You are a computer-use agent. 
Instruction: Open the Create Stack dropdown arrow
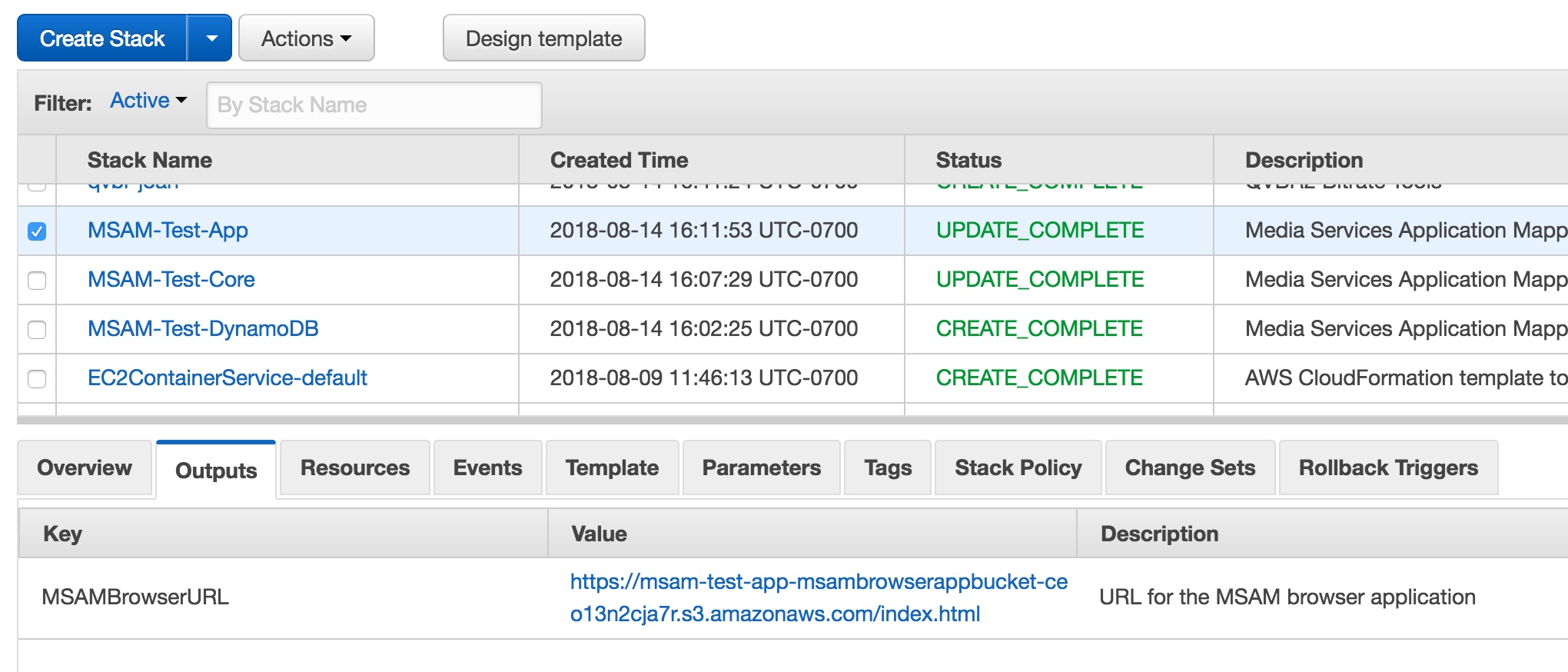[210, 38]
